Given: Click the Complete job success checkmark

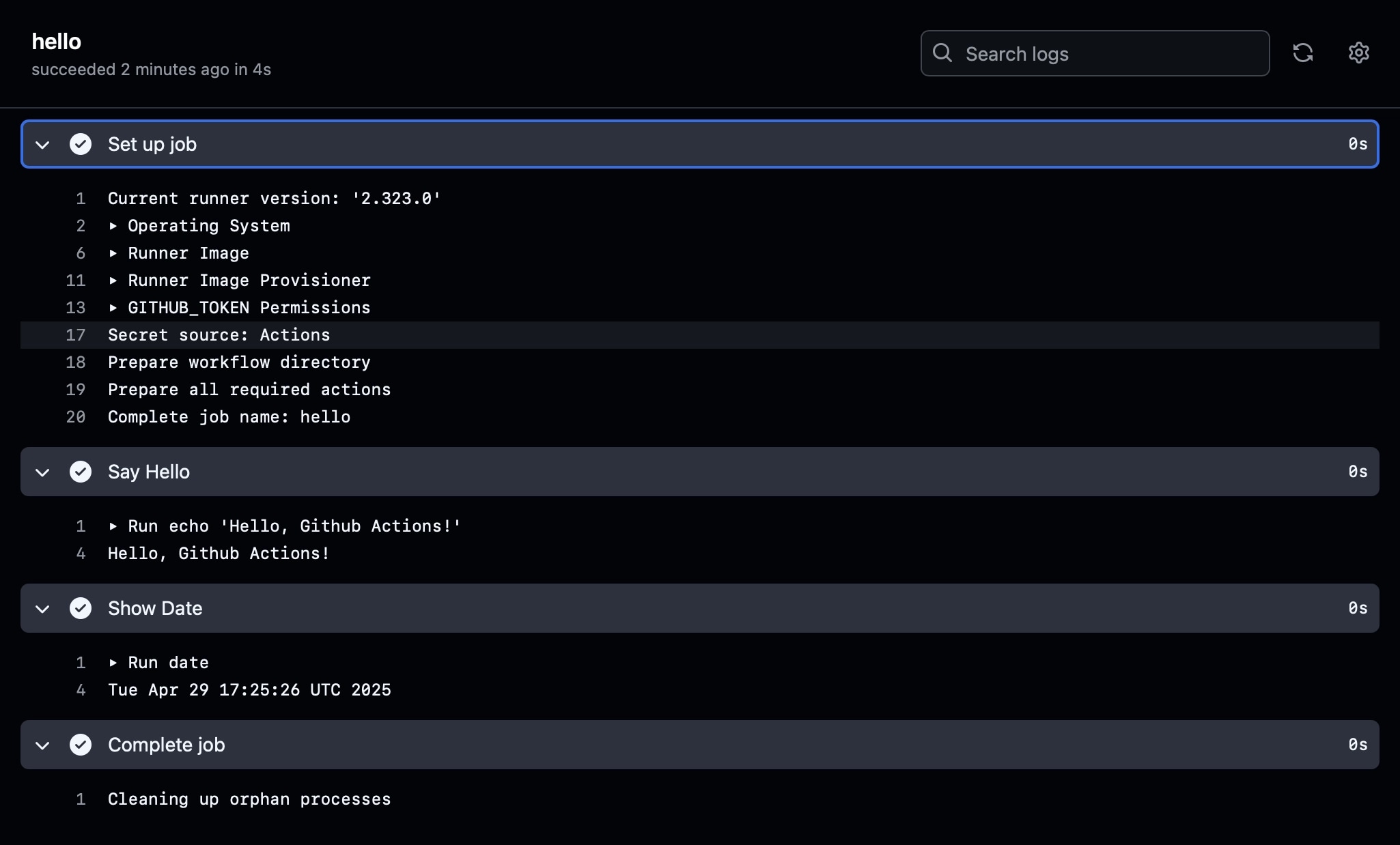Looking at the screenshot, I should [81, 745].
